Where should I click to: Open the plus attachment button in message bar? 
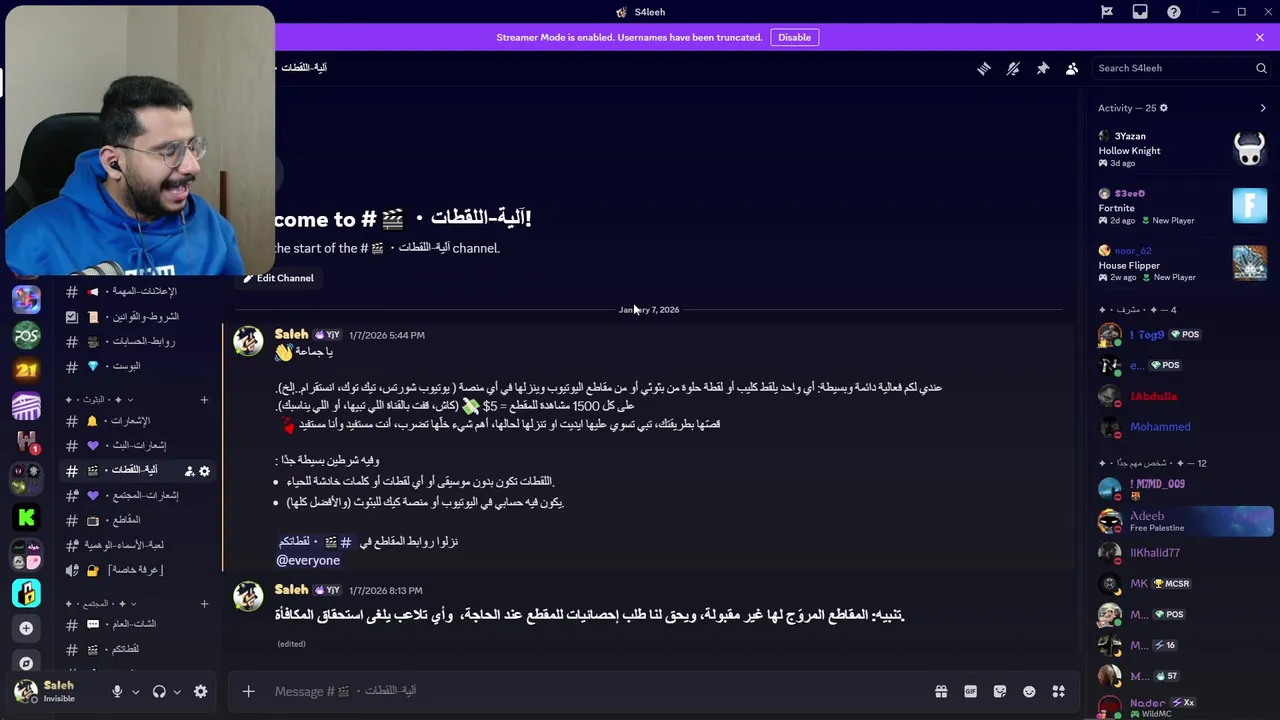(x=248, y=691)
